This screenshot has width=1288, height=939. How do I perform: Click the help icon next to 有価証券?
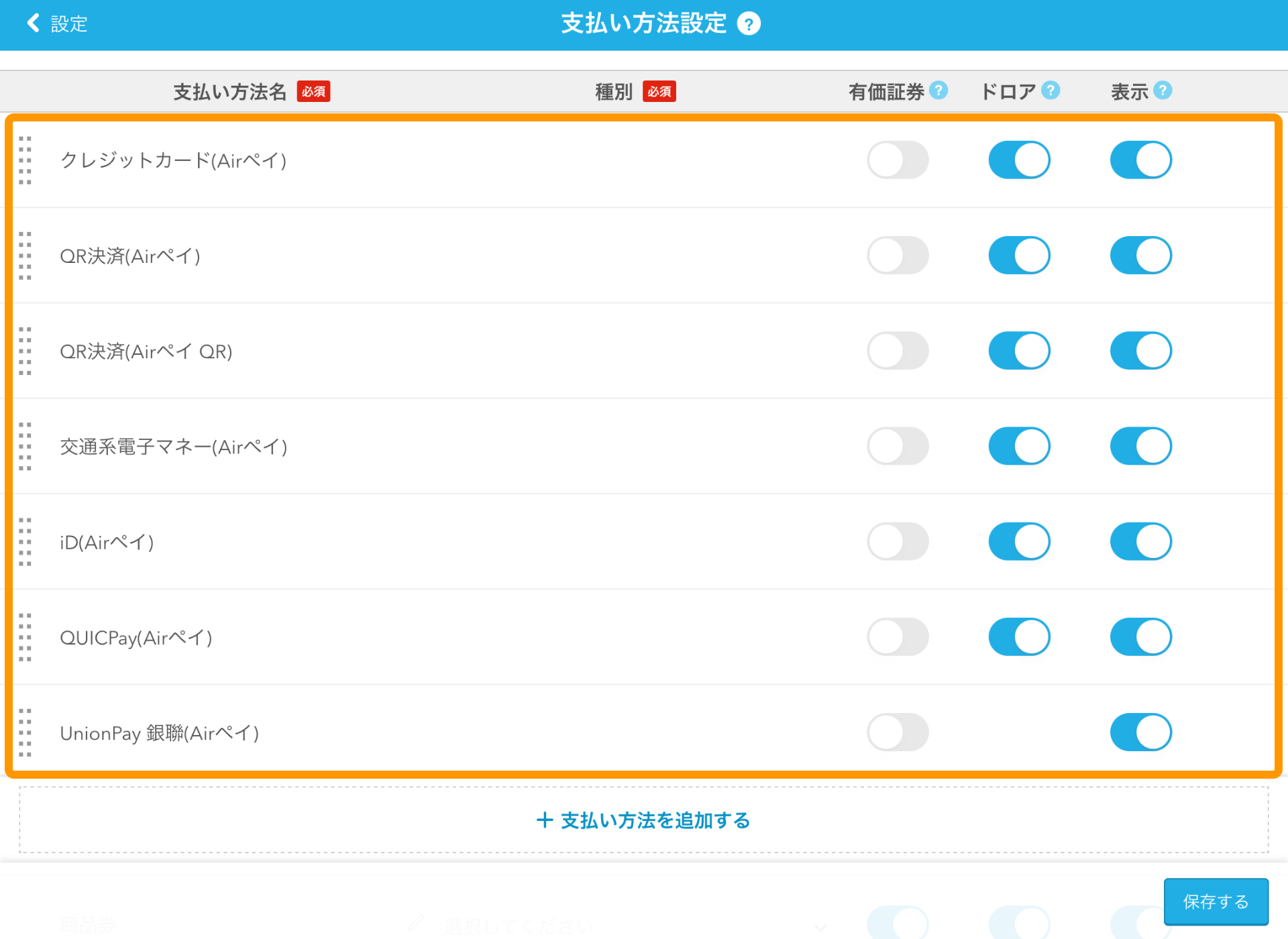(938, 90)
